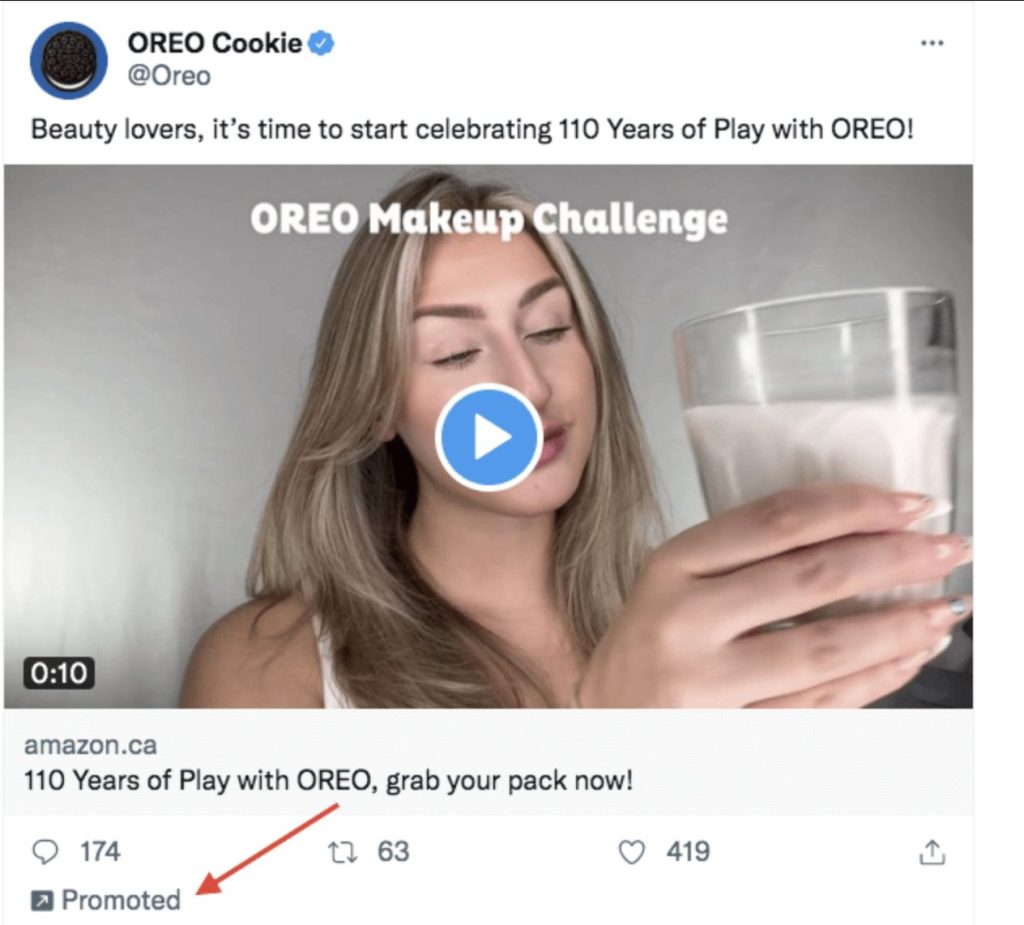Open the amazon.ca domain link

tap(91, 745)
